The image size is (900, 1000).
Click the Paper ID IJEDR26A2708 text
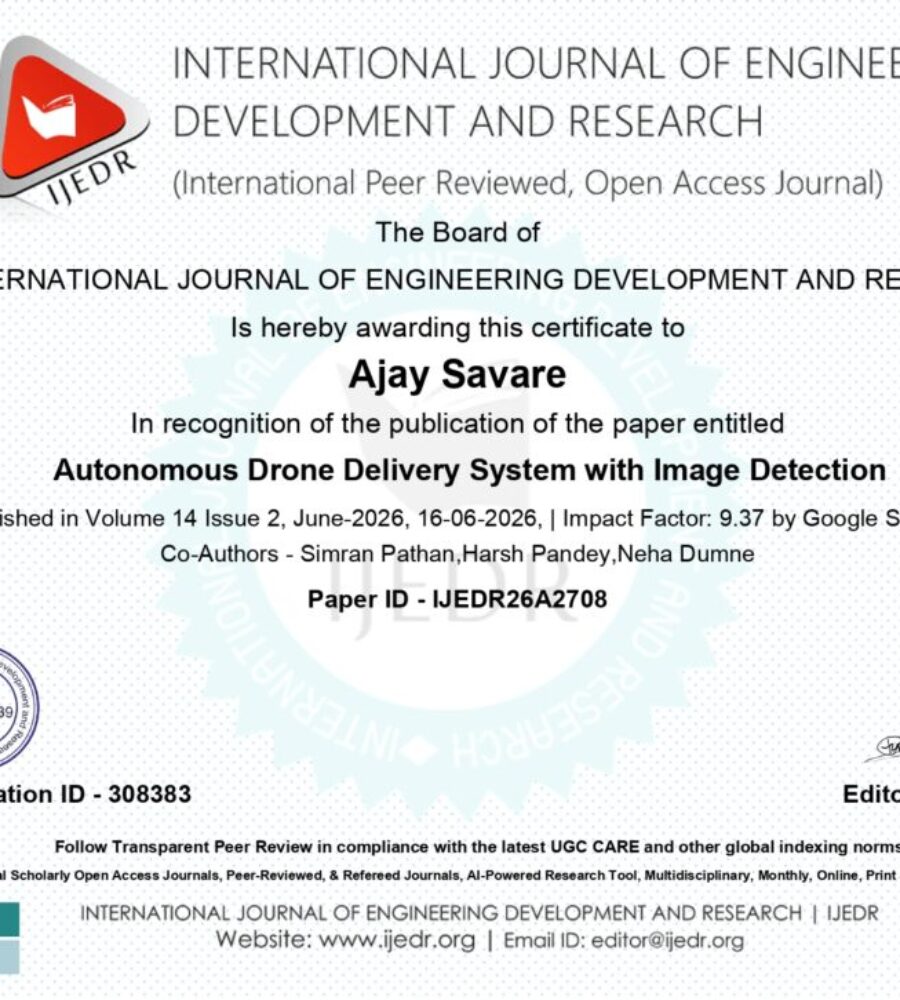pyautogui.click(x=457, y=599)
